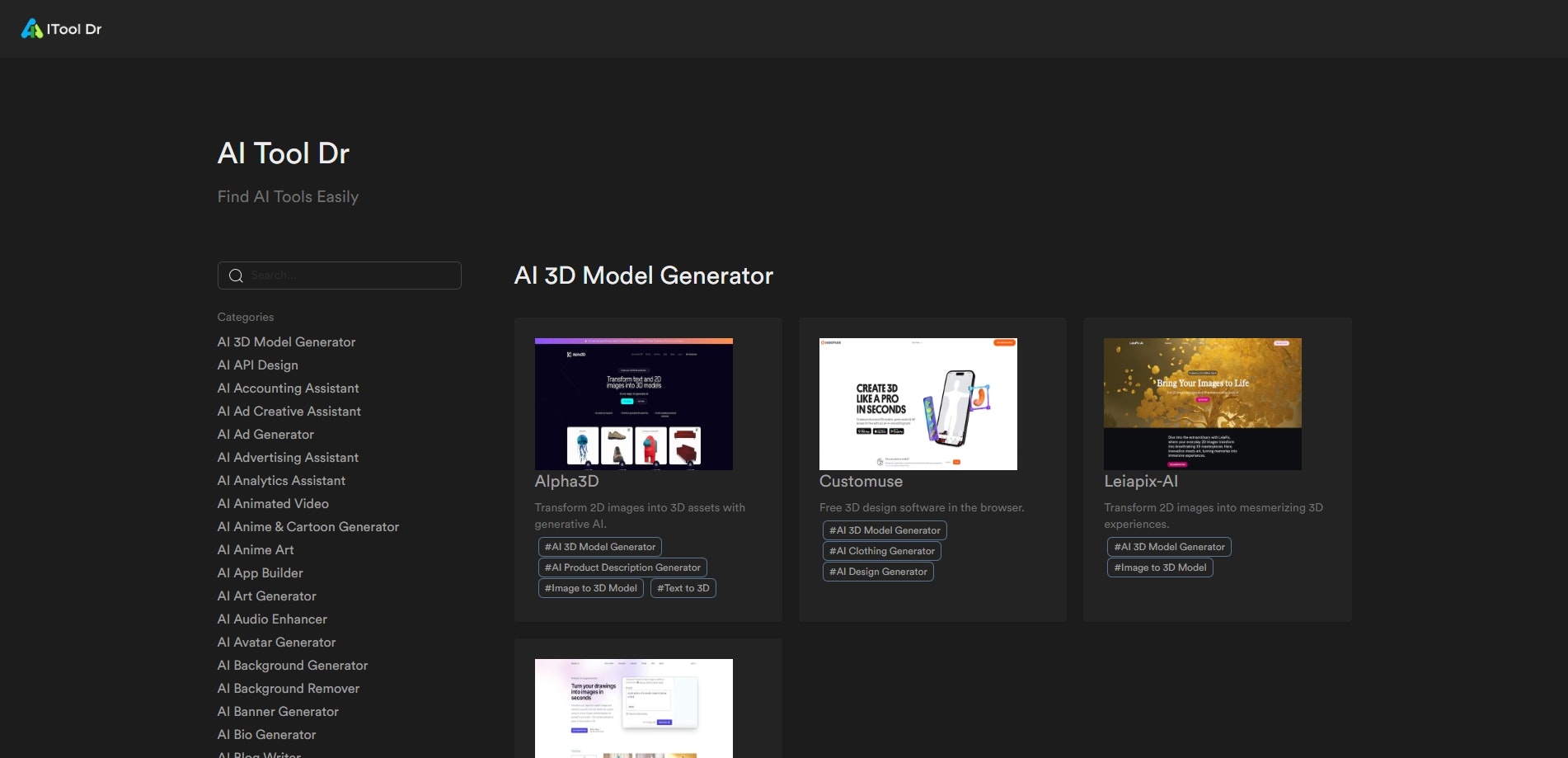Open AI API Design category
This screenshot has height=758, width=1568.
pos(257,365)
